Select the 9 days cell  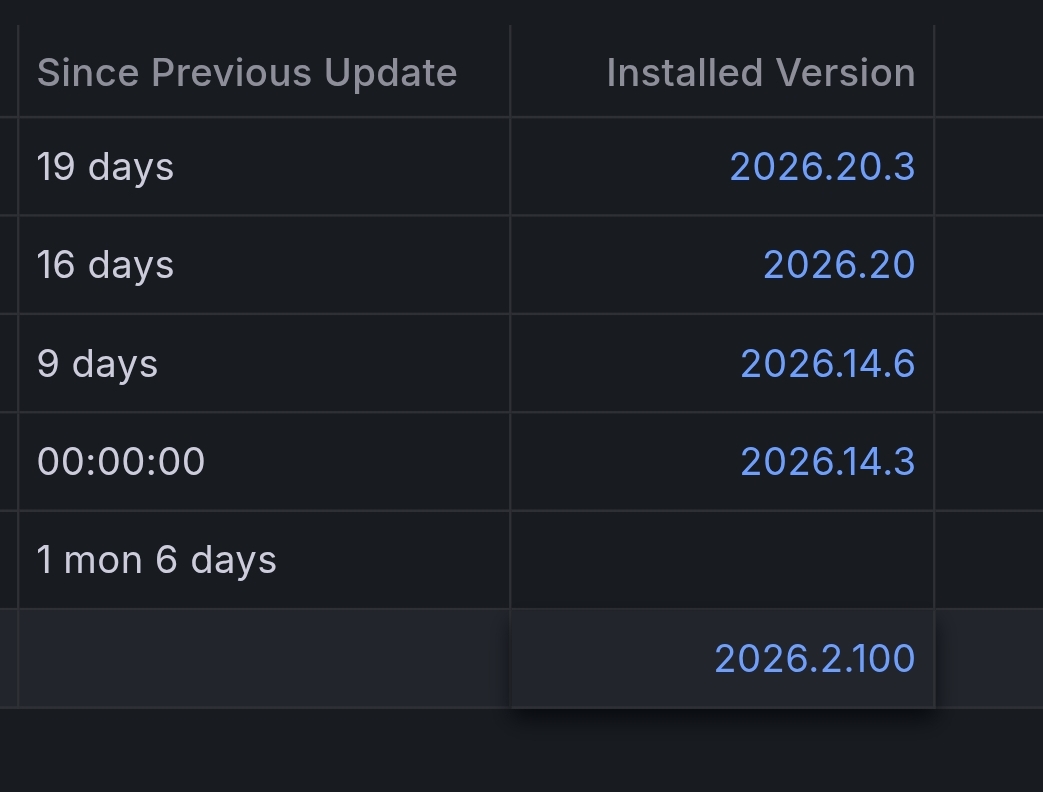(264, 363)
